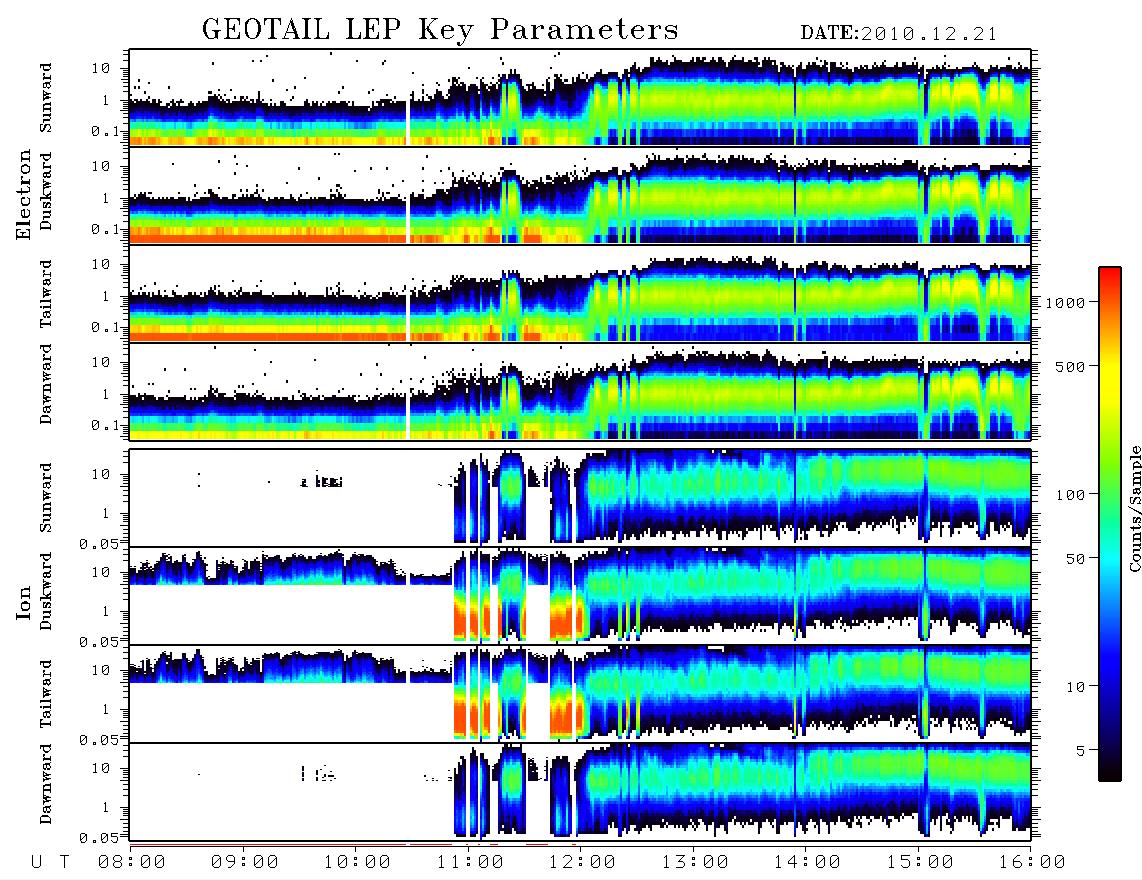Viewport: 1142px width, 880px height.
Task: Pick the black bottom of the color bar
Action: (1110, 772)
